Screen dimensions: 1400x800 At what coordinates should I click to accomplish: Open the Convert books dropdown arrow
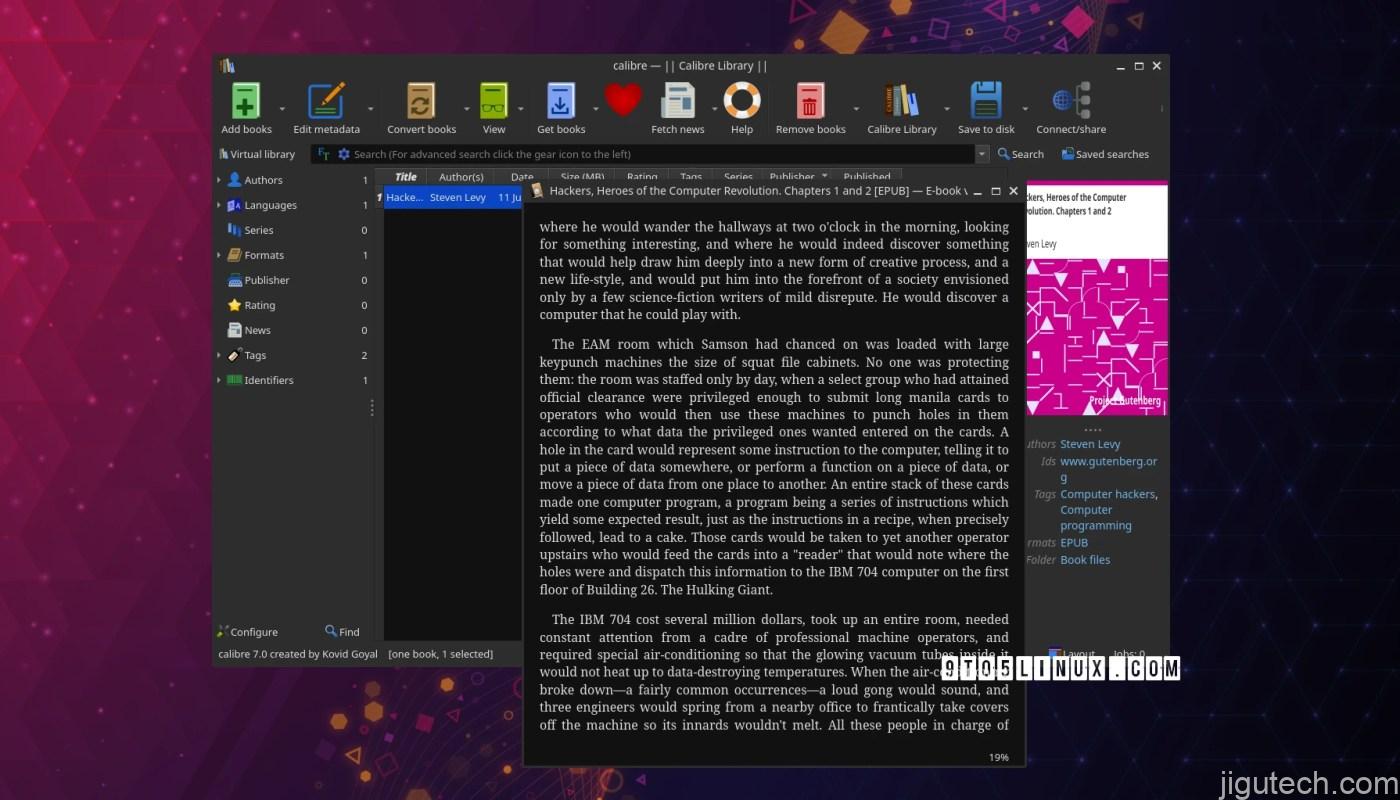pos(466,108)
